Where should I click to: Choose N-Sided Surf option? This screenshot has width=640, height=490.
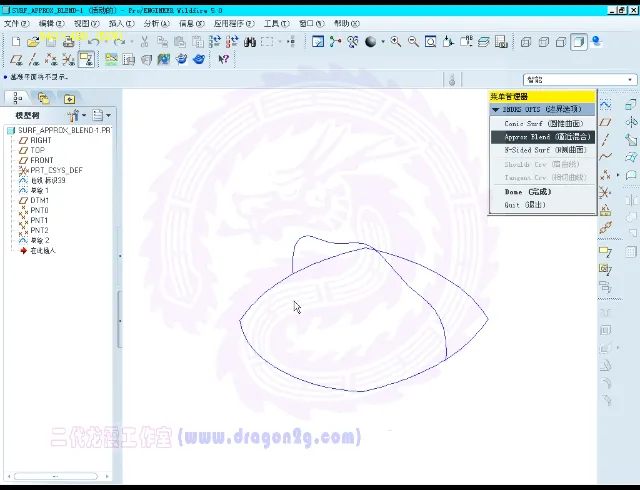click(x=545, y=150)
